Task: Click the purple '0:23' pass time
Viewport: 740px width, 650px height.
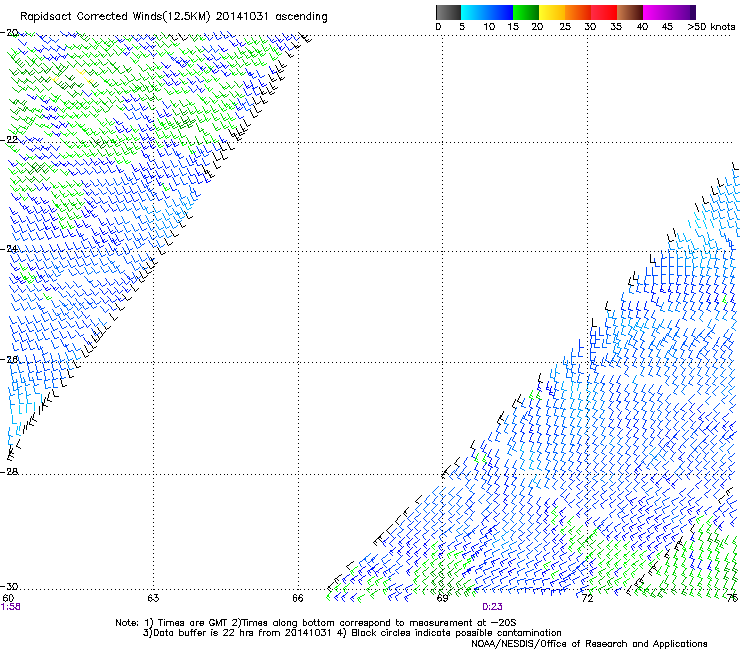Action: click(x=492, y=607)
